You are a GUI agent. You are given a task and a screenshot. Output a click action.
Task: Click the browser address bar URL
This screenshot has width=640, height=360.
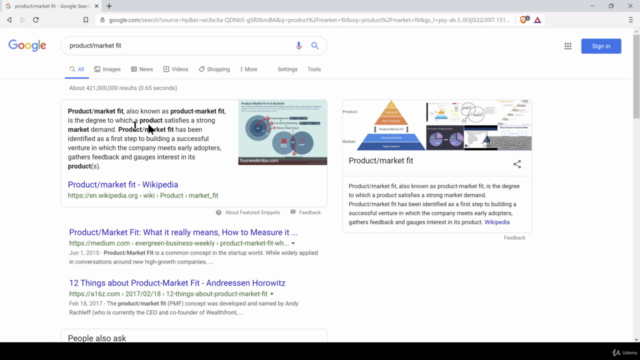coord(309,20)
